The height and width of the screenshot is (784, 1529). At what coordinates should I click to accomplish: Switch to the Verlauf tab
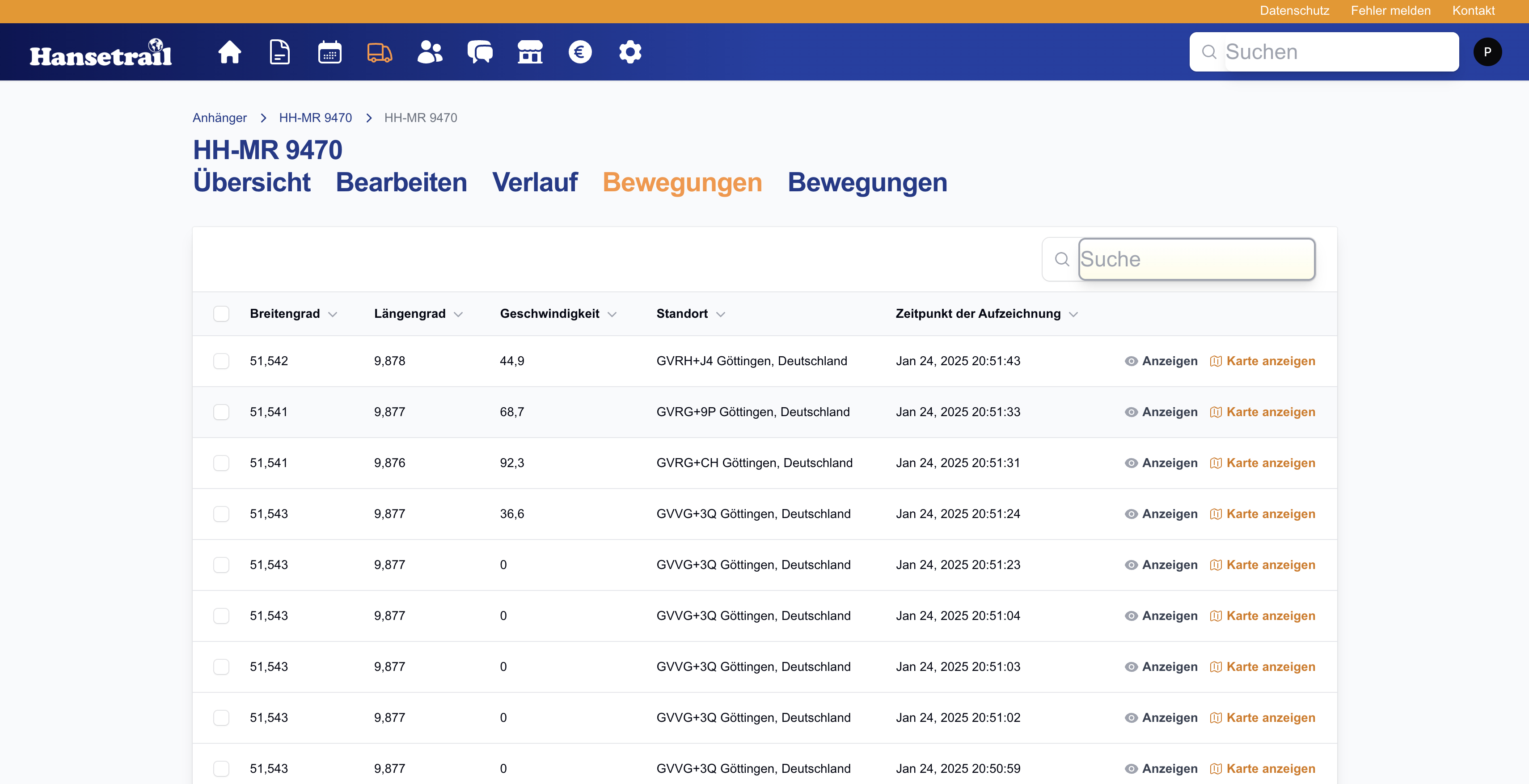pos(534,182)
